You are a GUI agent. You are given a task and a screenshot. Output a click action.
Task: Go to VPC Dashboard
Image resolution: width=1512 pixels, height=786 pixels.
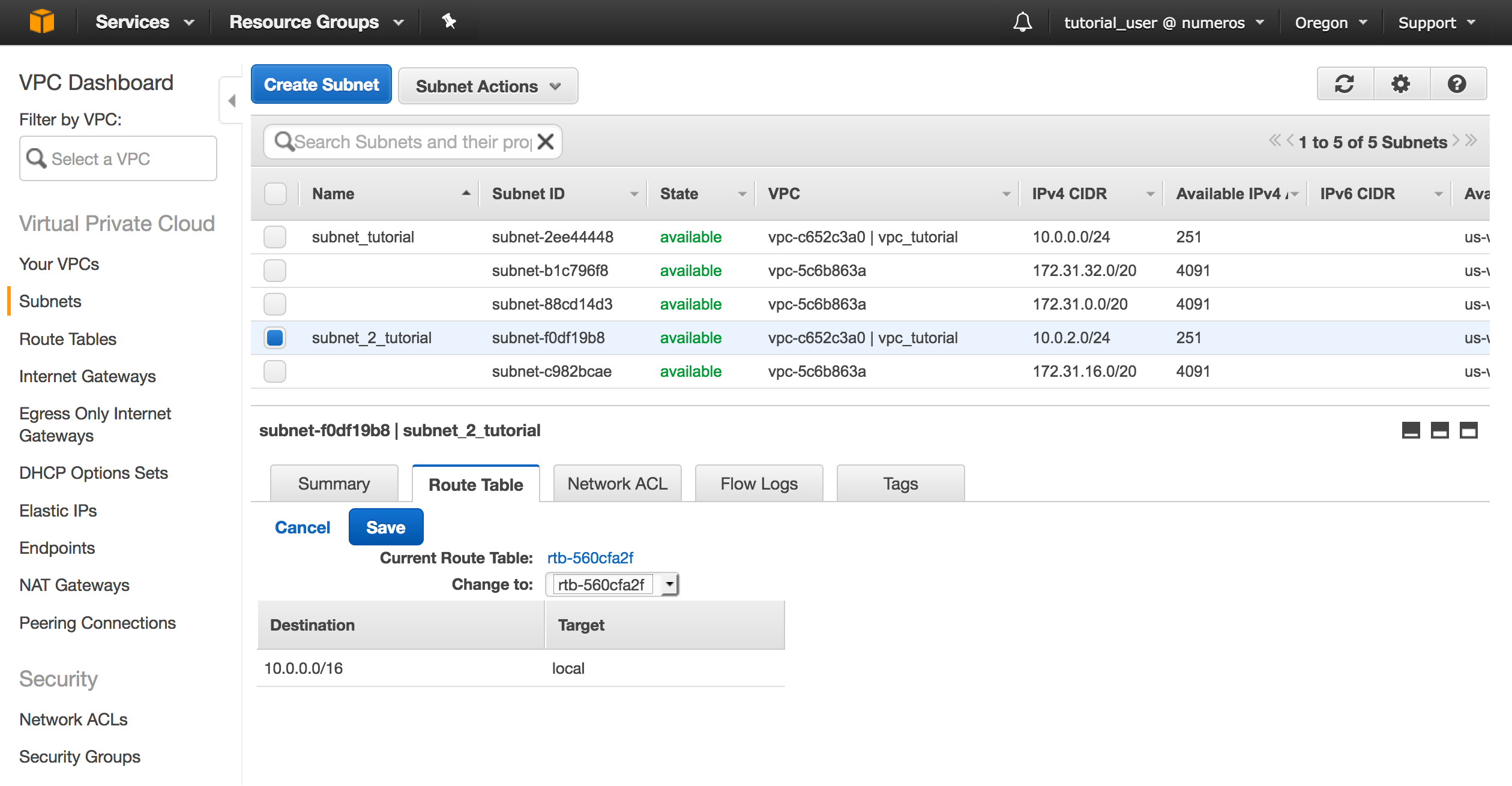(x=96, y=82)
